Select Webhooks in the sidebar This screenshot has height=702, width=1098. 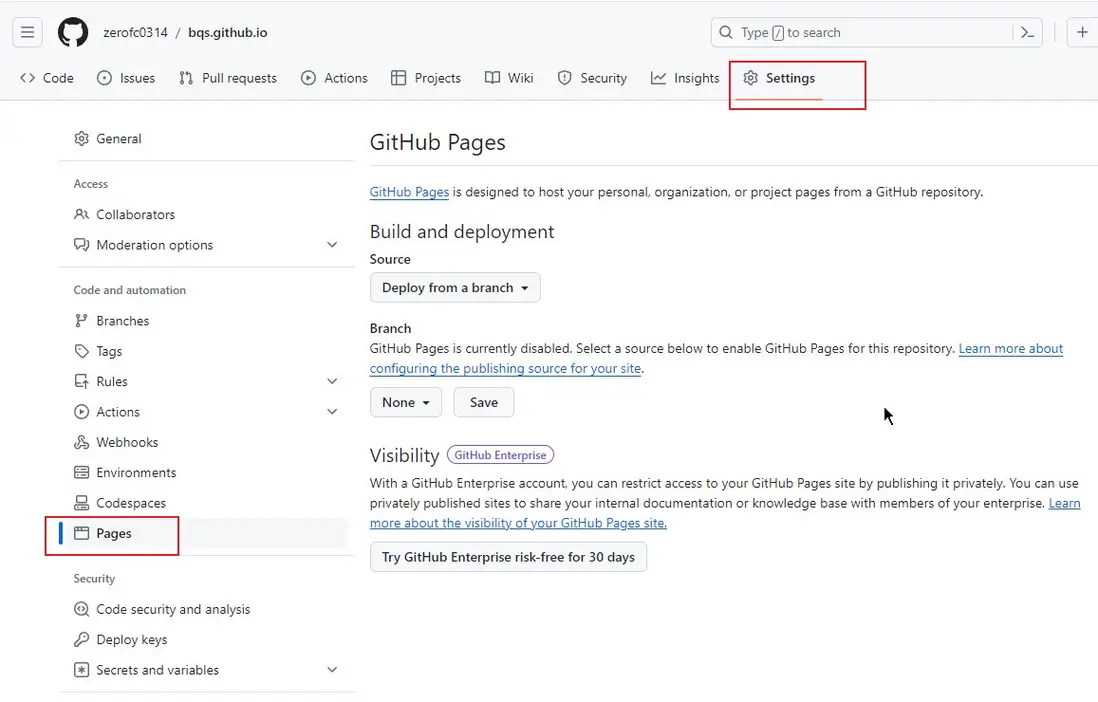(x=127, y=442)
